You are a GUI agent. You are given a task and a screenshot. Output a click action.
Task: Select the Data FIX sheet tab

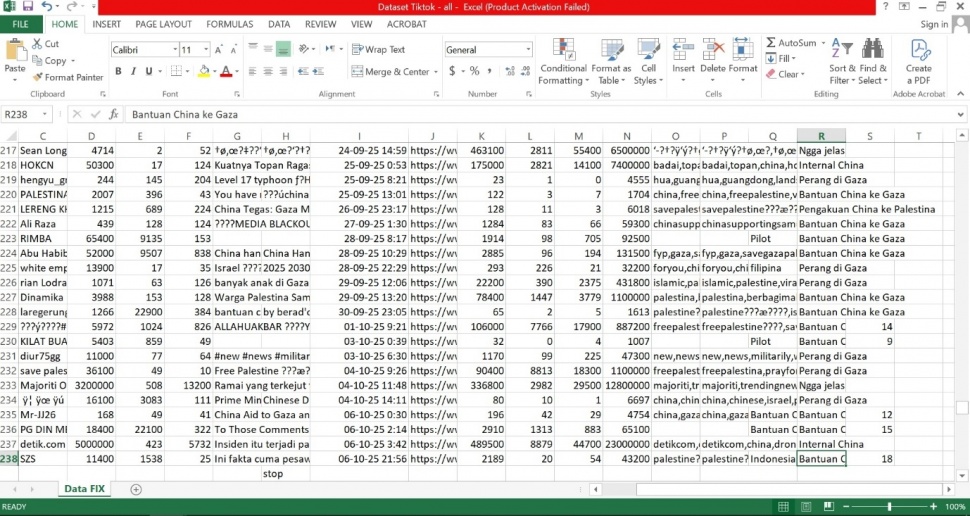[x=84, y=489]
